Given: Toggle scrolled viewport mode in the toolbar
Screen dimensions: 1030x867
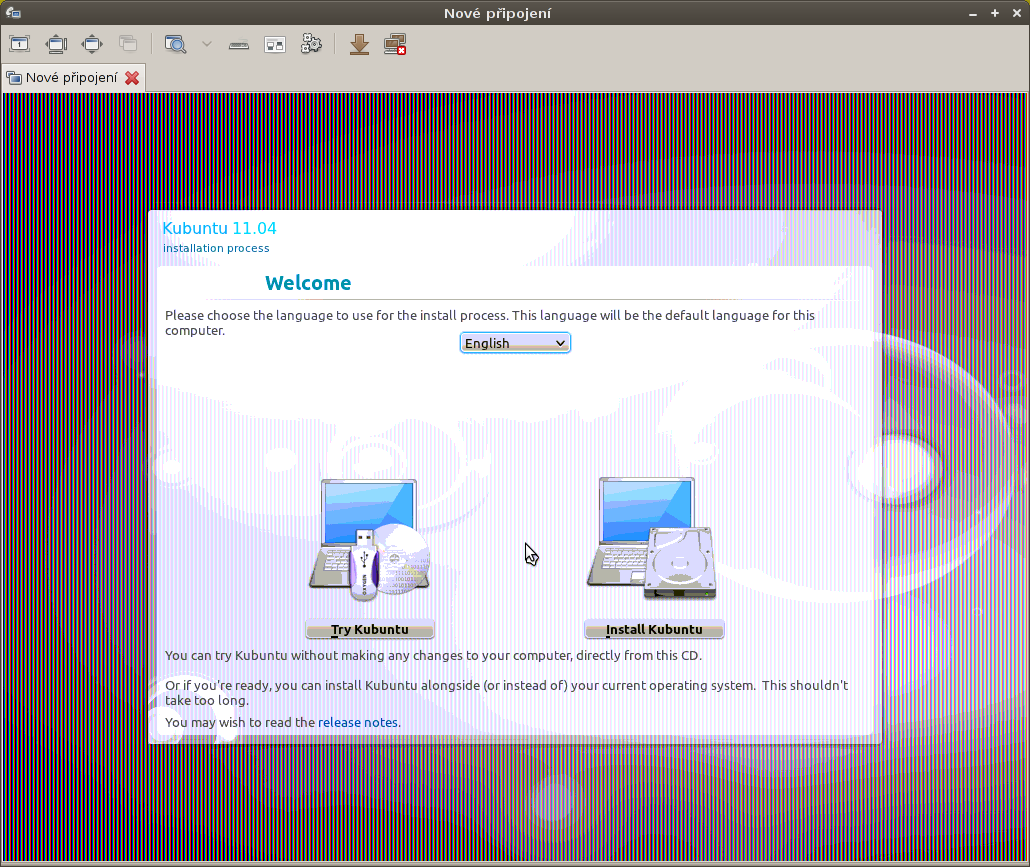Looking at the screenshot, I should click(56, 44).
